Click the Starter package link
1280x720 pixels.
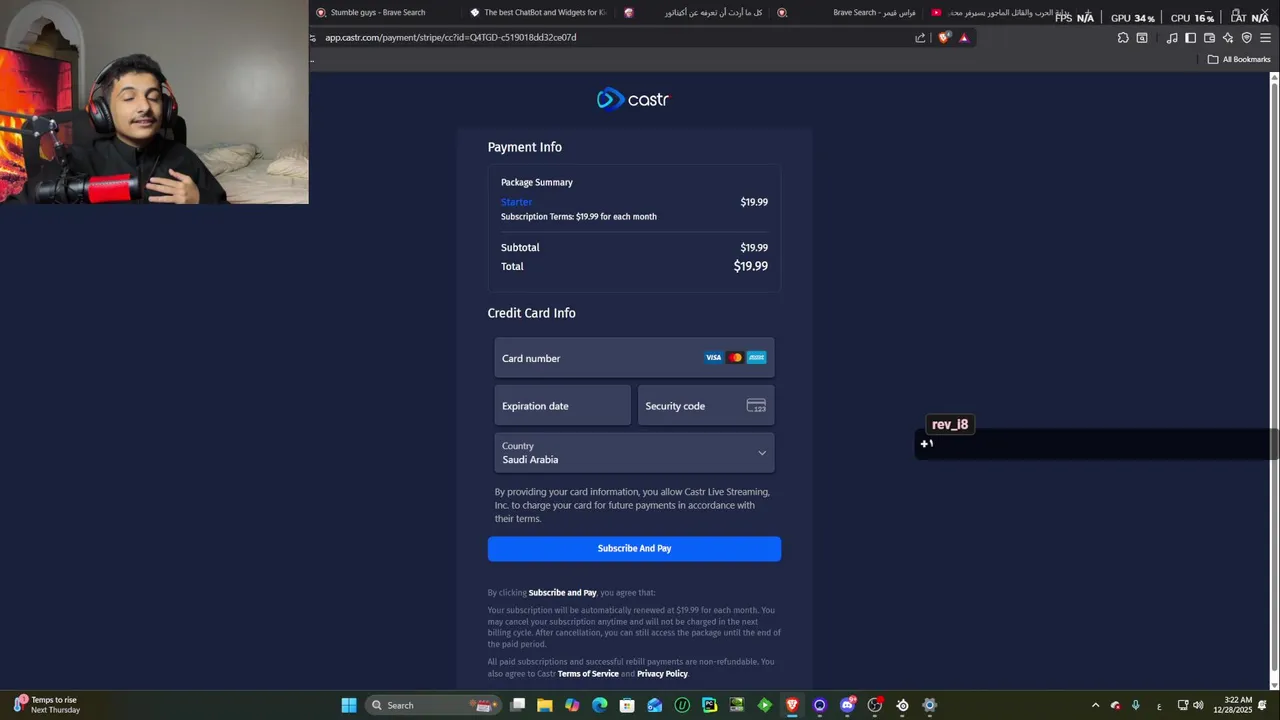click(516, 202)
